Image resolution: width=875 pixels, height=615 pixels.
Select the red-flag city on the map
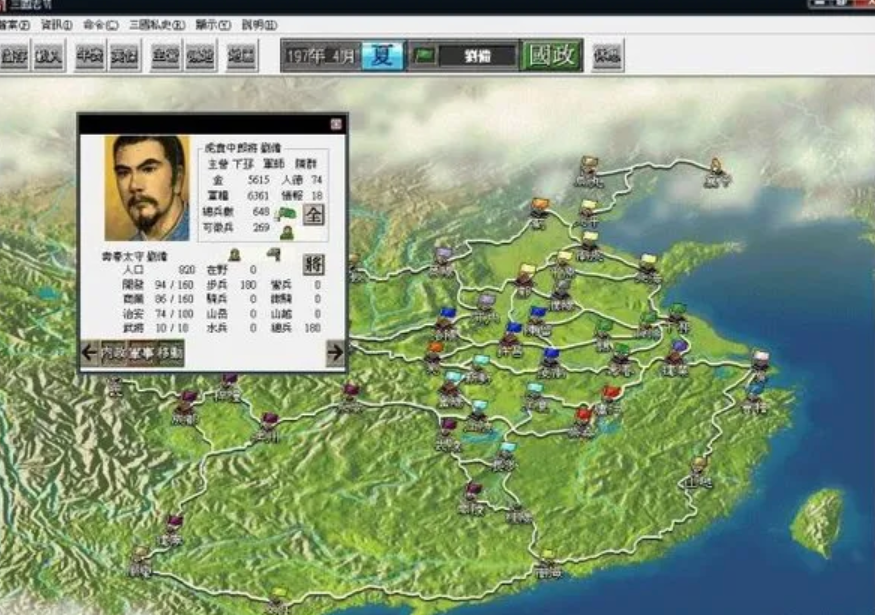point(611,394)
